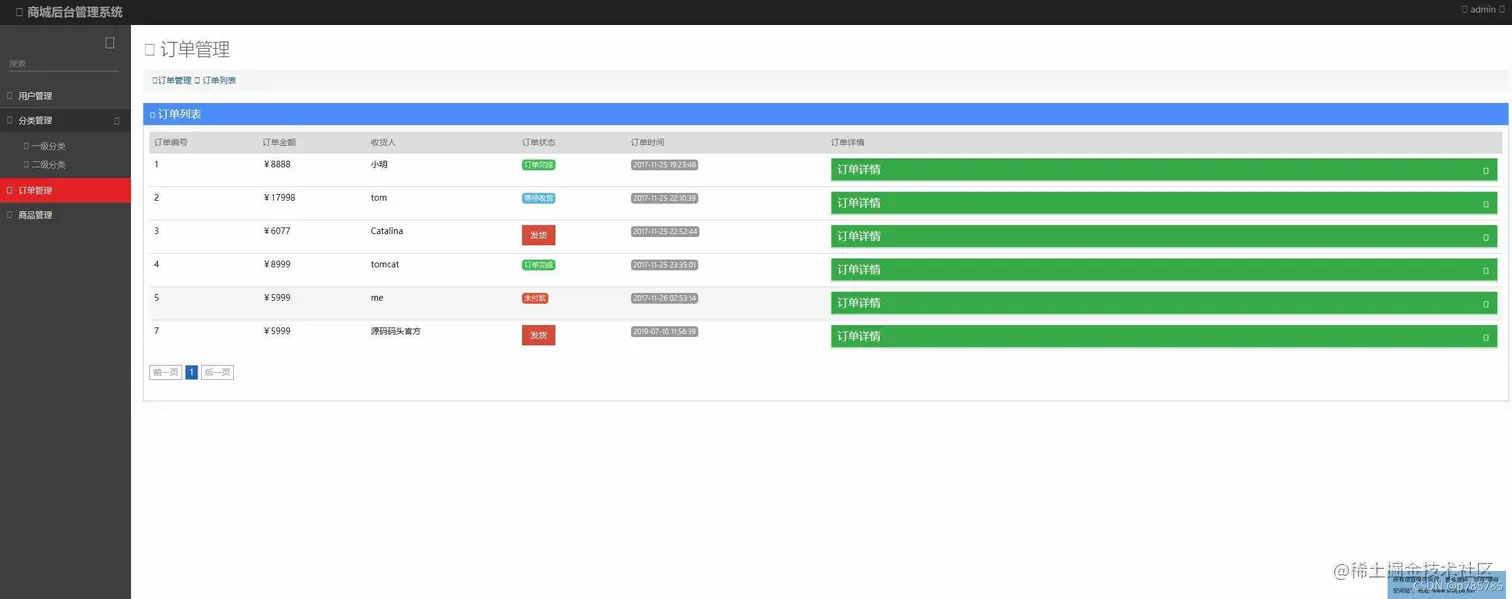The height and width of the screenshot is (599, 1512).
Task: Expand 订单详情 for tomcat's order
Action: point(1164,270)
